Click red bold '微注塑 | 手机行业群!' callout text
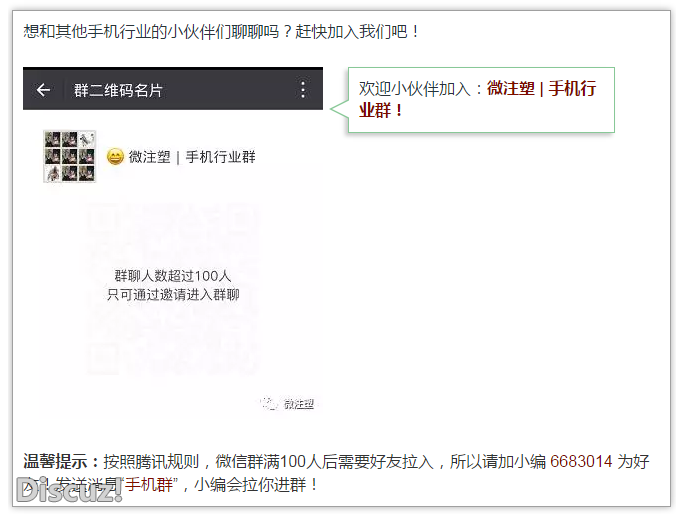This screenshot has height=514, width=677. (477, 99)
